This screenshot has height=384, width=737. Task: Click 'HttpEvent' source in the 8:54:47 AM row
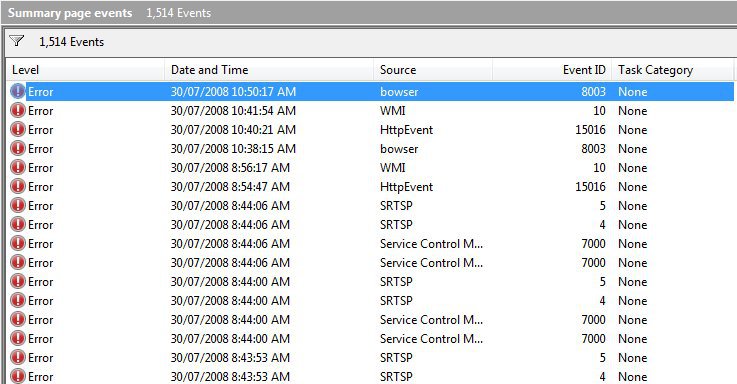tap(407, 187)
